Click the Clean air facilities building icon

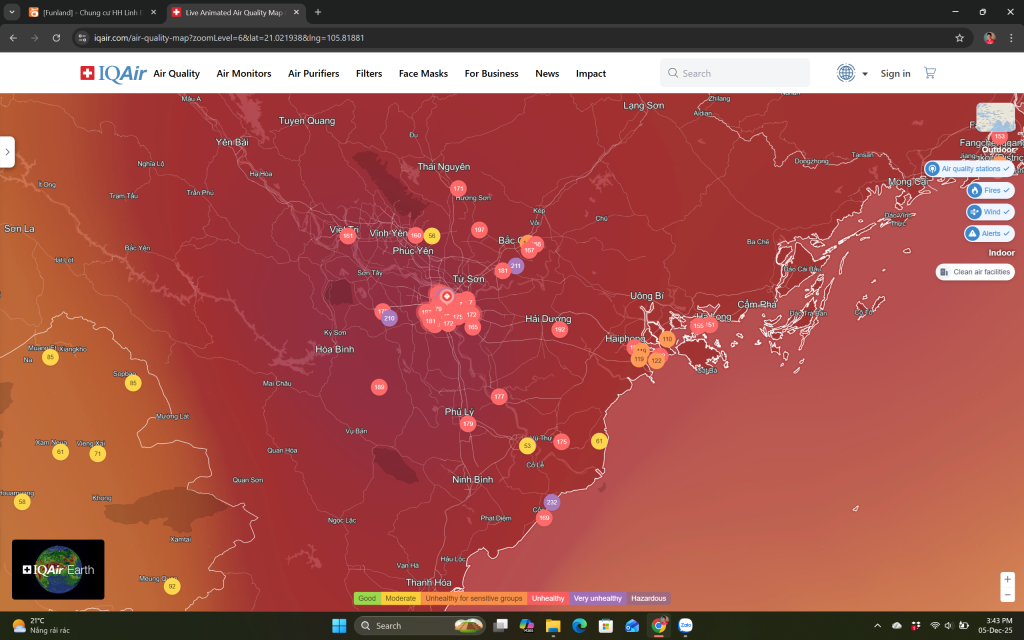944,271
